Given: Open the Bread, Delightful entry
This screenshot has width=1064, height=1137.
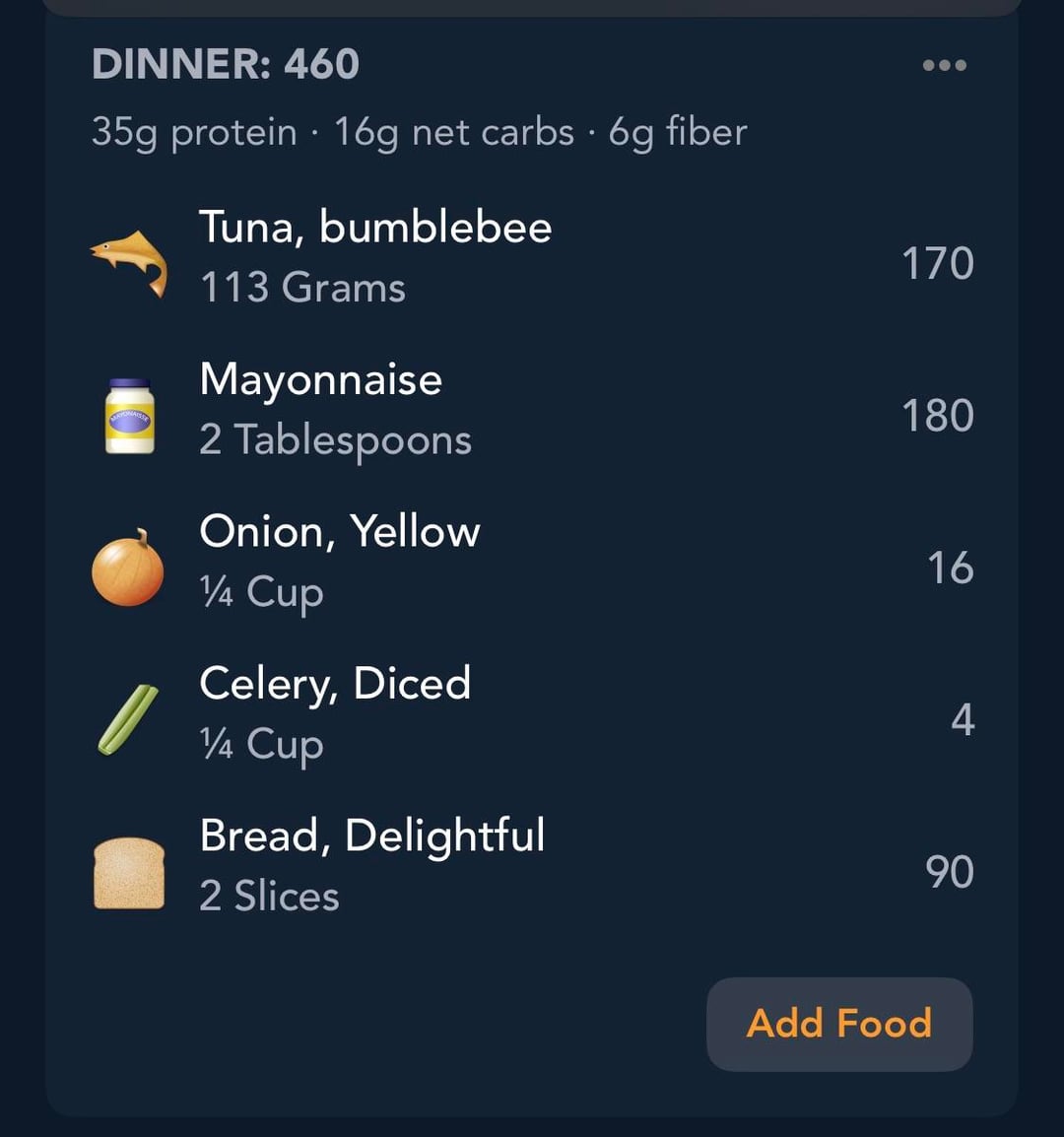Looking at the screenshot, I should point(371,836).
